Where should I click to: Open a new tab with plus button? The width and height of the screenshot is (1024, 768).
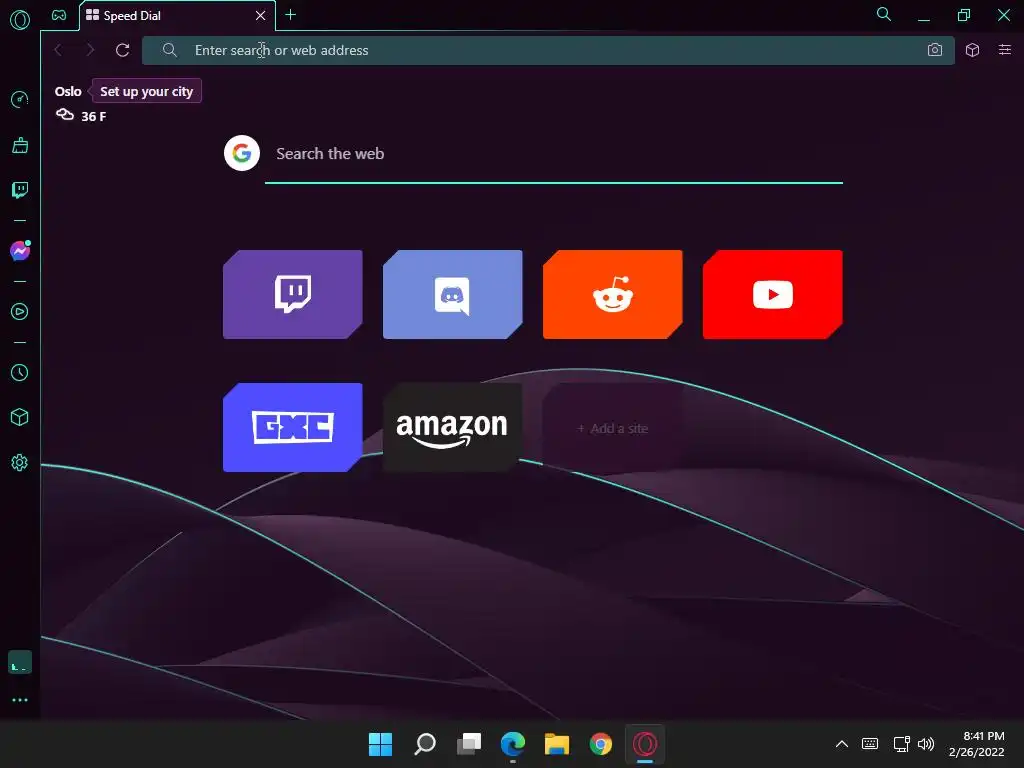tap(291, 14)
